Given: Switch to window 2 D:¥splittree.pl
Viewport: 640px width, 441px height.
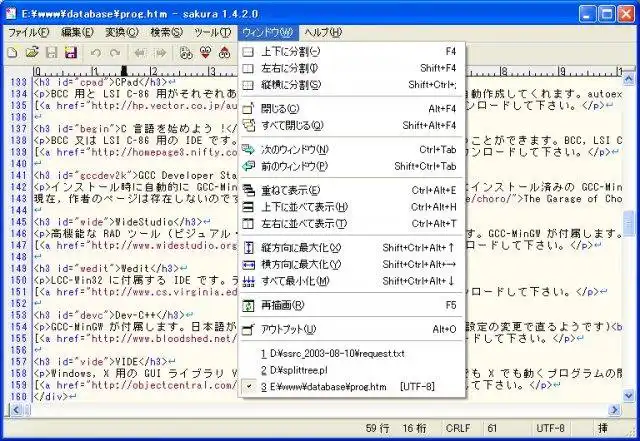Looking at the screenshot, I should (x=352, y=370).
